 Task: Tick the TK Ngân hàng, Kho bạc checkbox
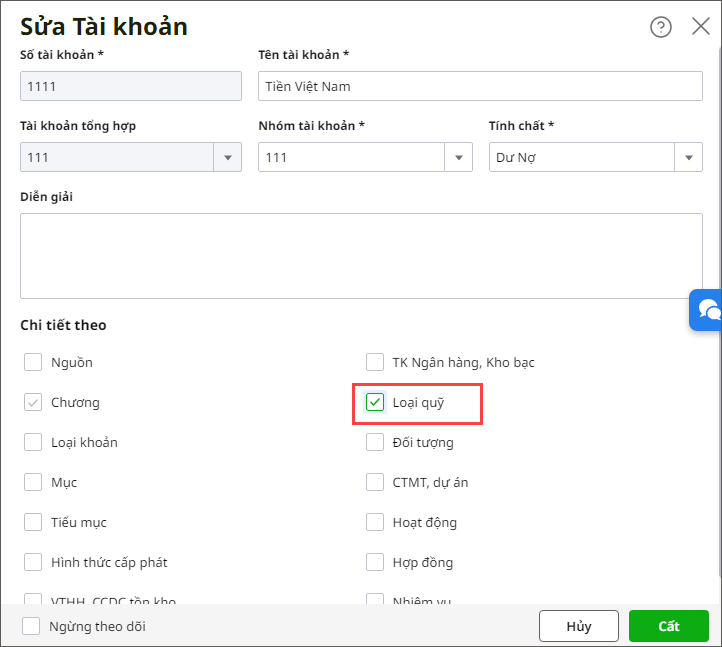pyautogui.click(x=375, y=362)
